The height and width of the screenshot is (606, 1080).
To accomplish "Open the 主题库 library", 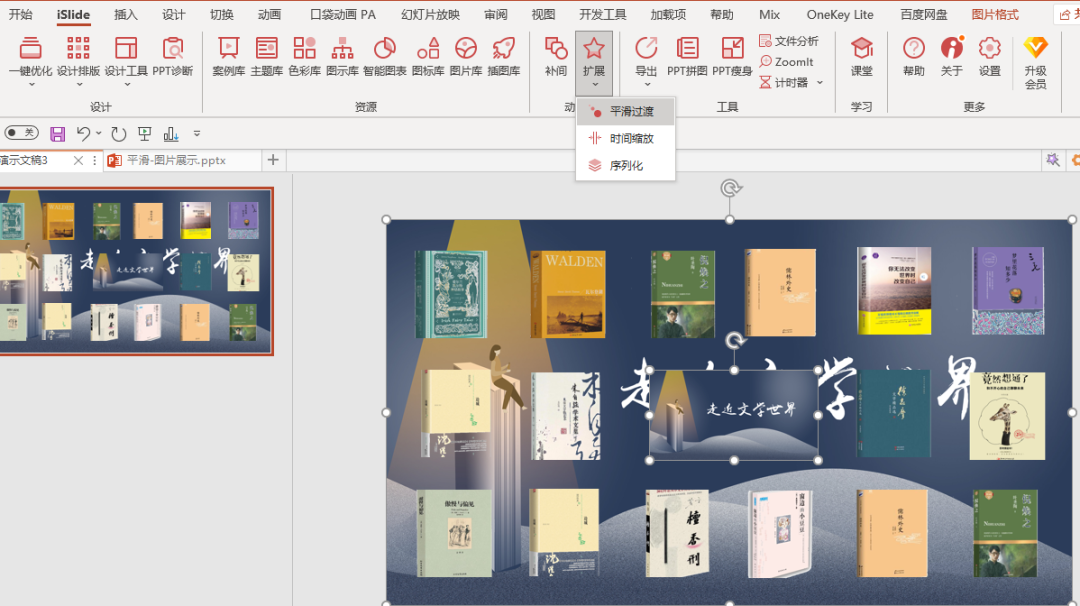I will coord(267,56).
